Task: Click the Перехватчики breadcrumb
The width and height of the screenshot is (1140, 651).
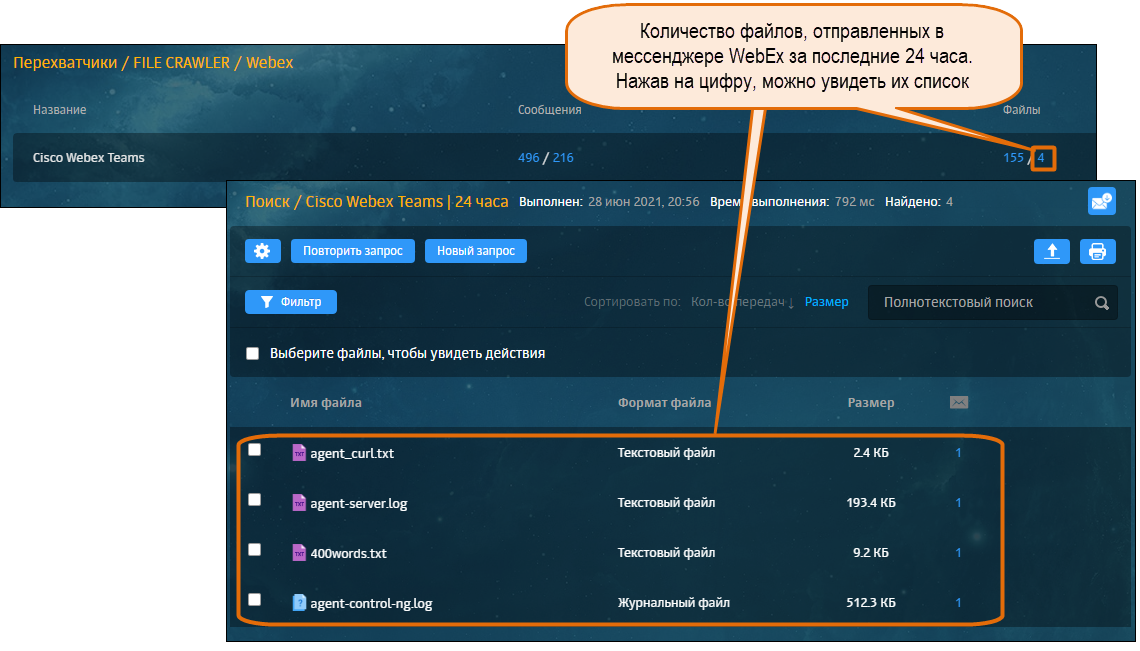Action: tap(65, 63)
